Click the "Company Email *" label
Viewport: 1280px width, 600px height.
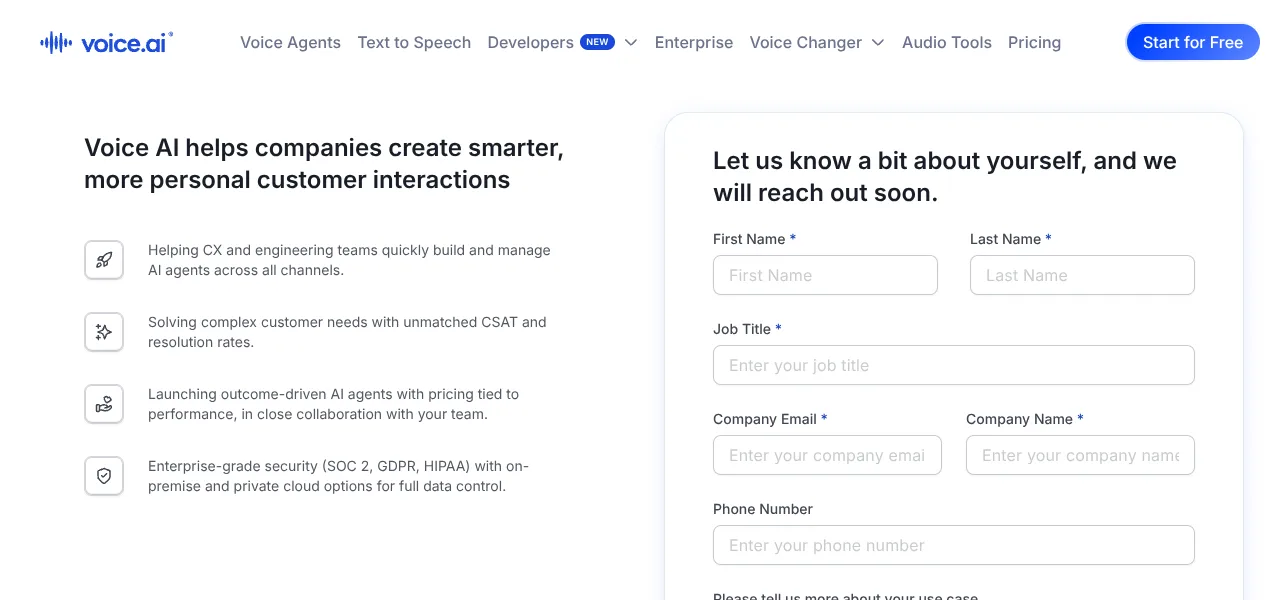point(770,419)
